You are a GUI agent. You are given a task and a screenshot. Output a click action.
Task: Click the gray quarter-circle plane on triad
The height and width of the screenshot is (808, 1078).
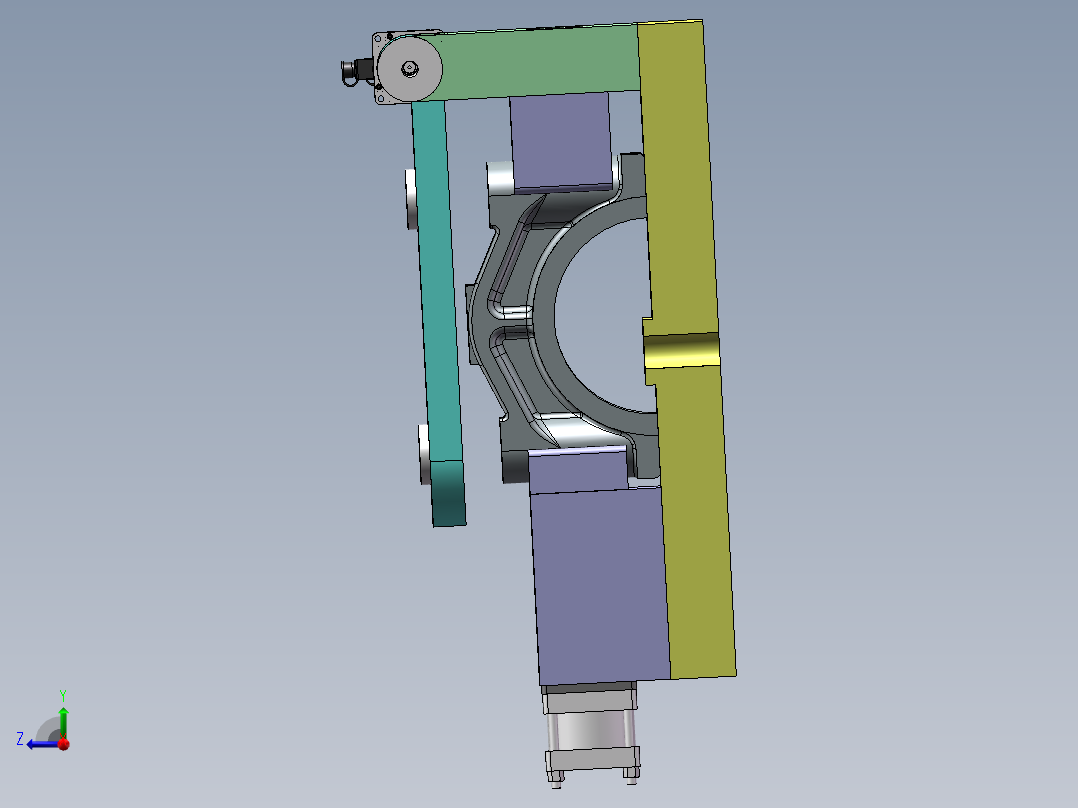coord(48,730)
